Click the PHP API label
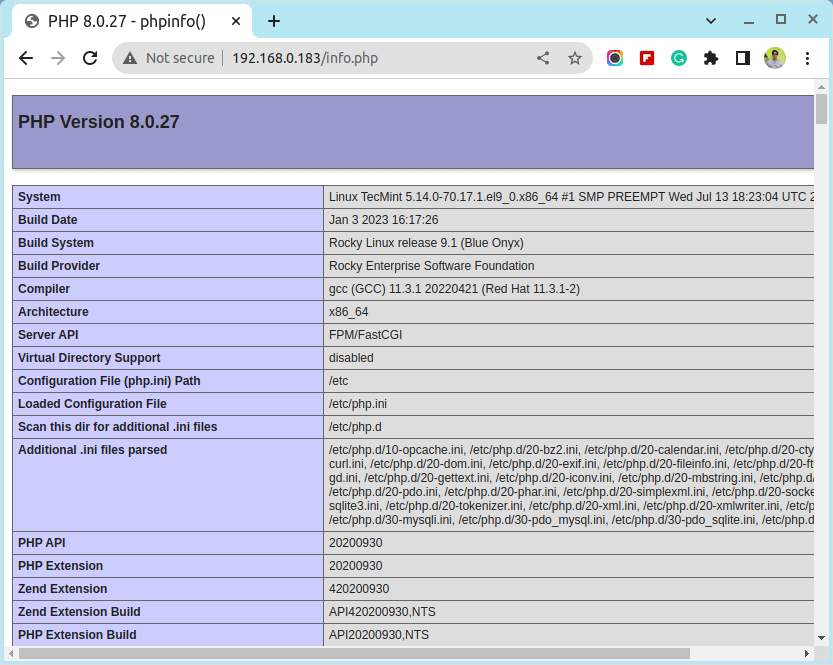Image resolution: width=833 pixels, height=665 pixels. coord(41,543)
